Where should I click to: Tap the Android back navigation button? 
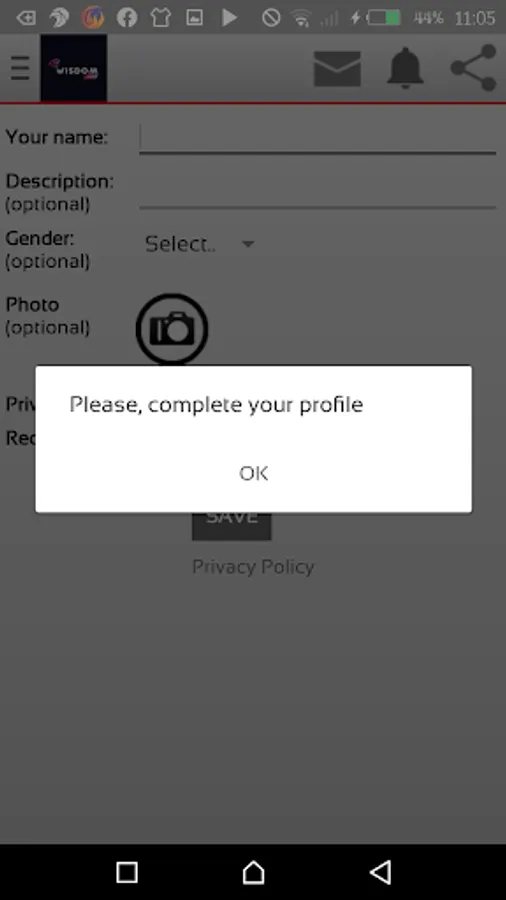(x=380, y=872)
